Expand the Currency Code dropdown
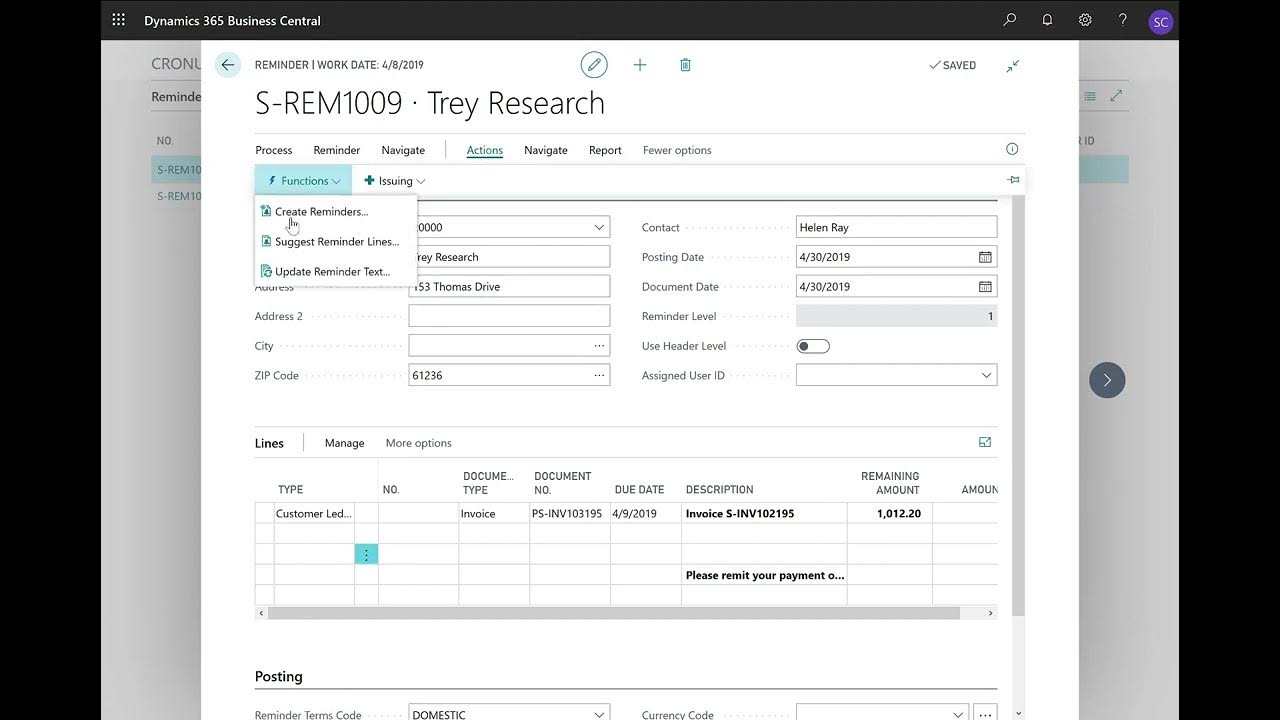This screenshot has height=720, width=1280. pos(958,714)
